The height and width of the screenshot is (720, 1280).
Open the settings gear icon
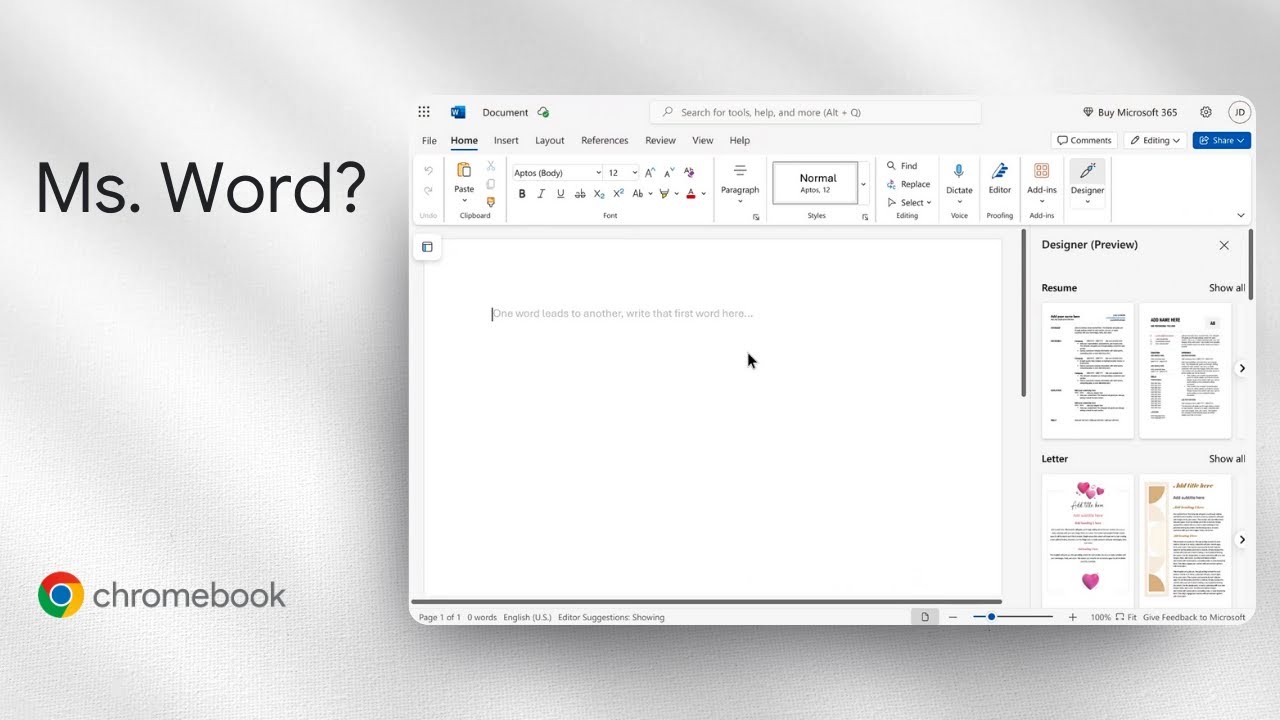(1206, 112)
